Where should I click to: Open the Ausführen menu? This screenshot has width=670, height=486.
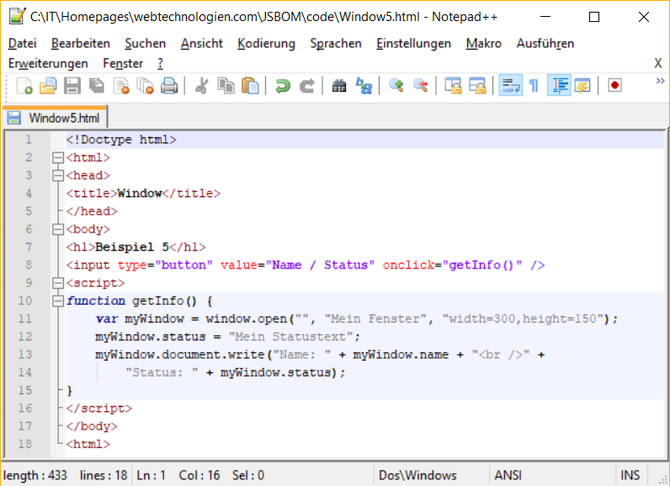(x=545, y=44)
